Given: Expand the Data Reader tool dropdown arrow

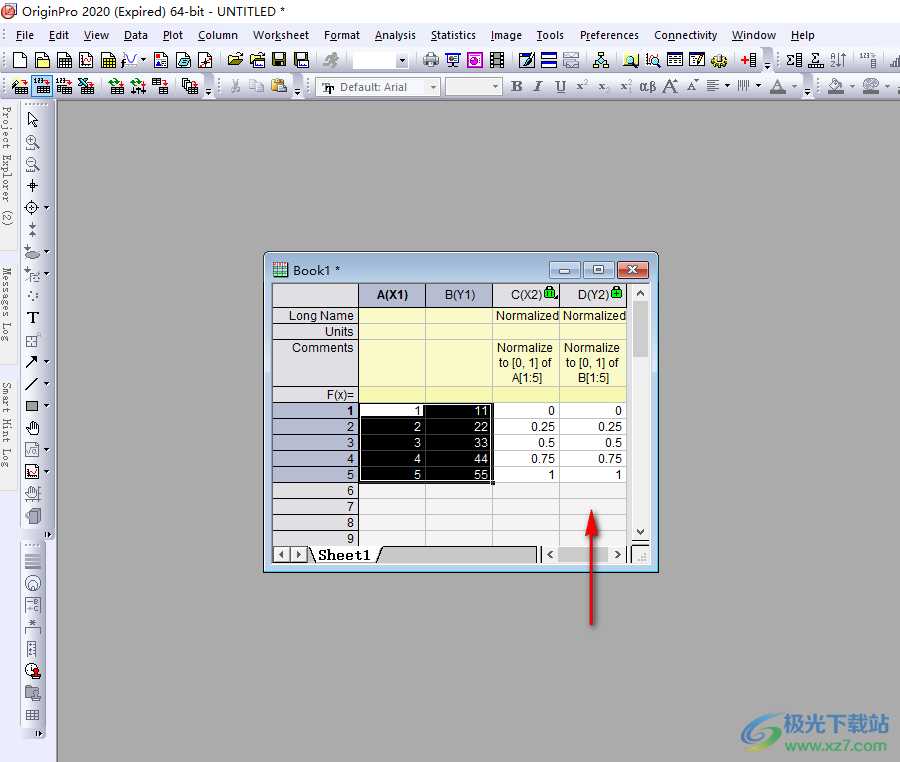Looking at the screenshot, I should [46, 208].
